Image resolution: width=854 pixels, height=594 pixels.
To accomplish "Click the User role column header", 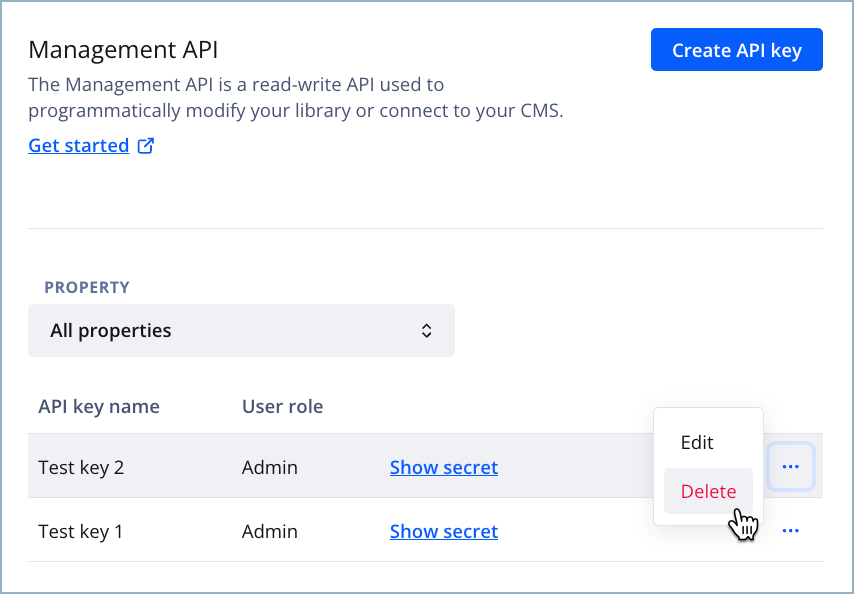I will [x=282, y=407].
